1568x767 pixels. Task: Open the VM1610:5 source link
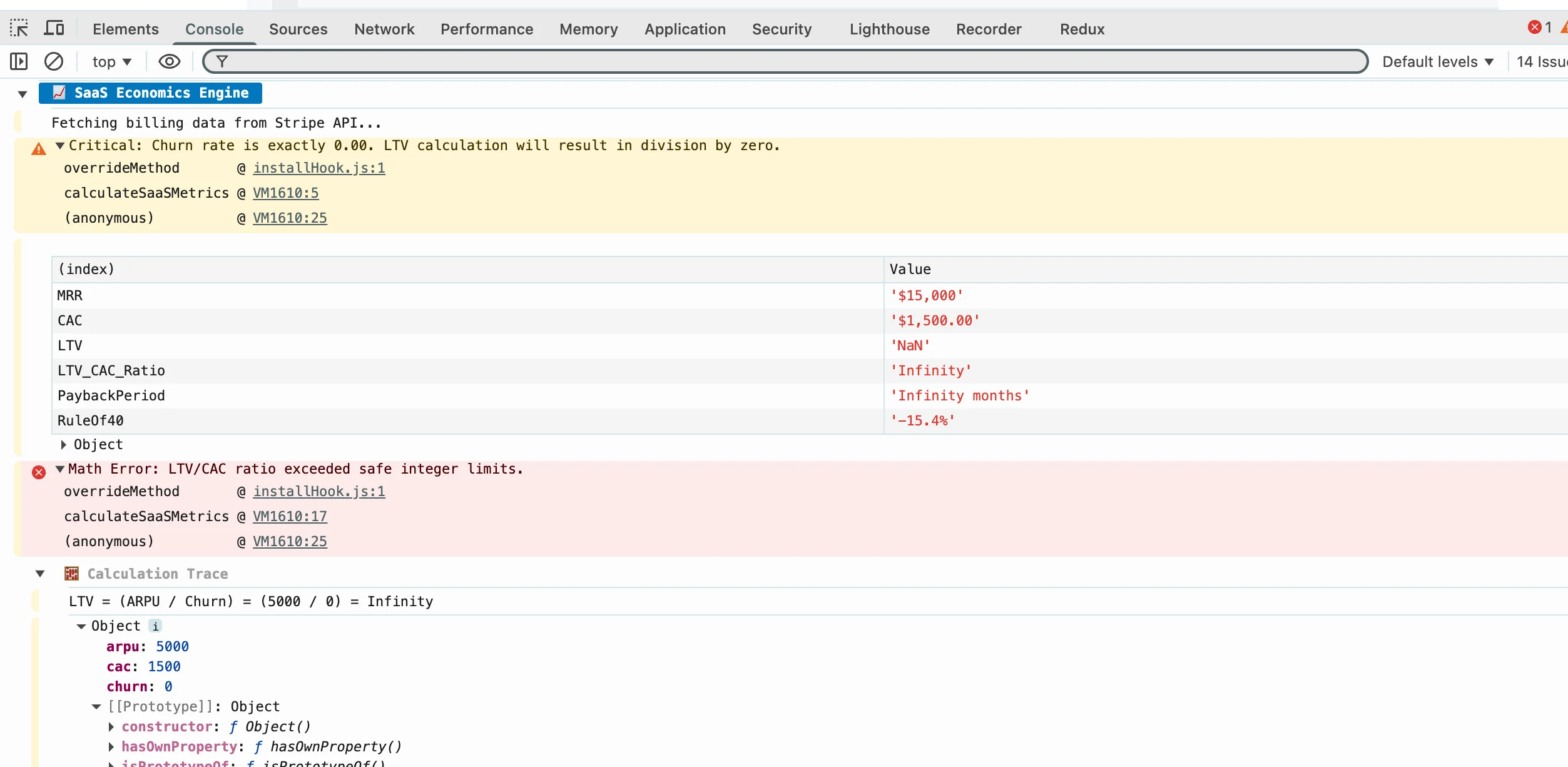pyautogui.click(x=286, y=193)
